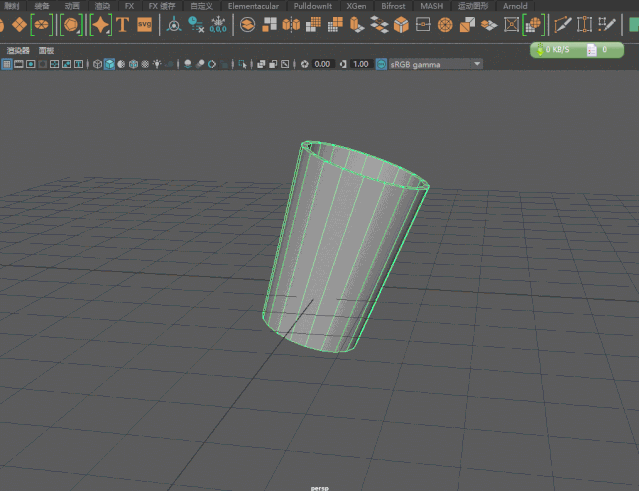Click the SVG import tool icon
This screenshot has width=639, height=491.
(146, 24)
